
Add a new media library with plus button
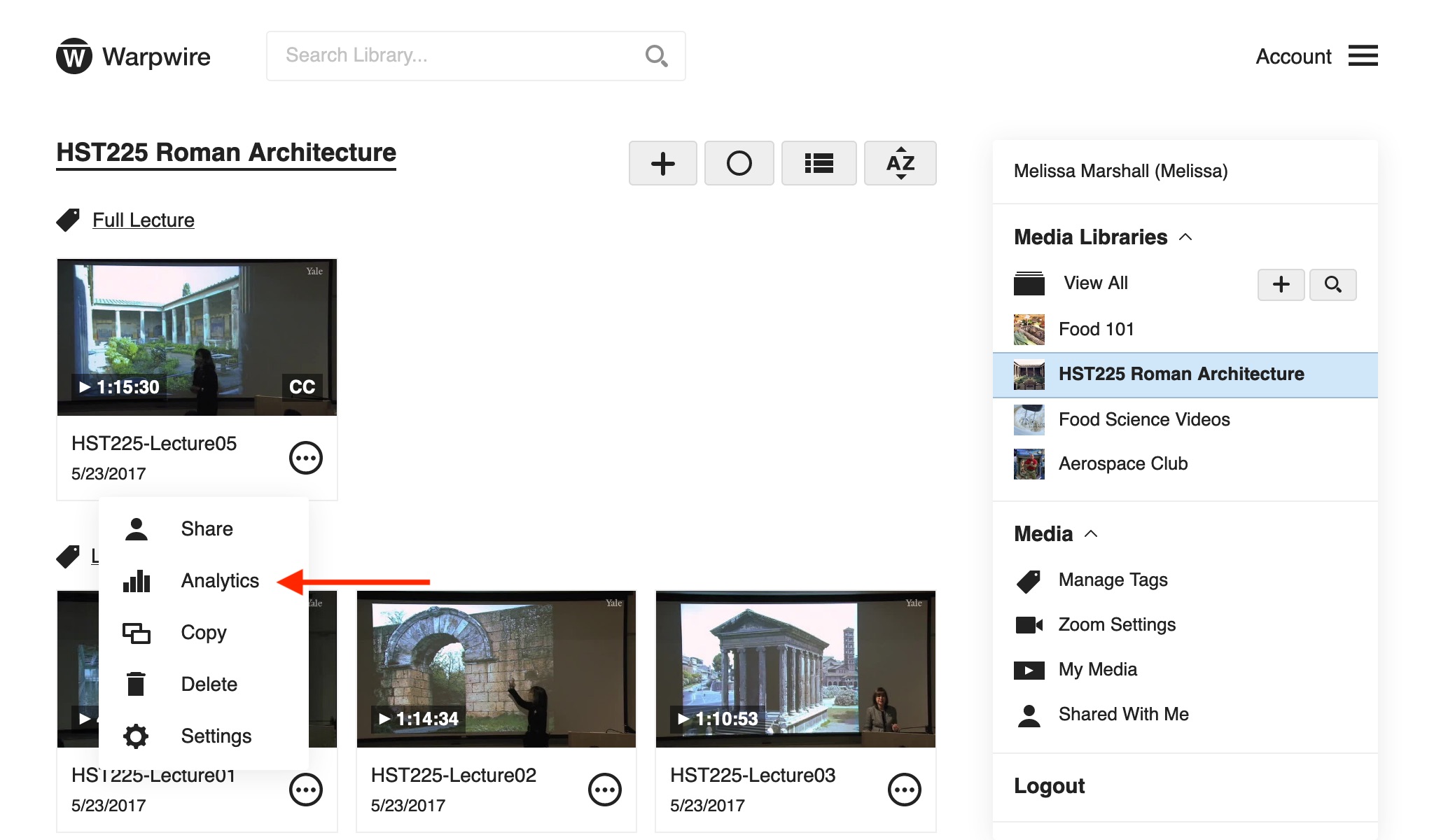1281,284
